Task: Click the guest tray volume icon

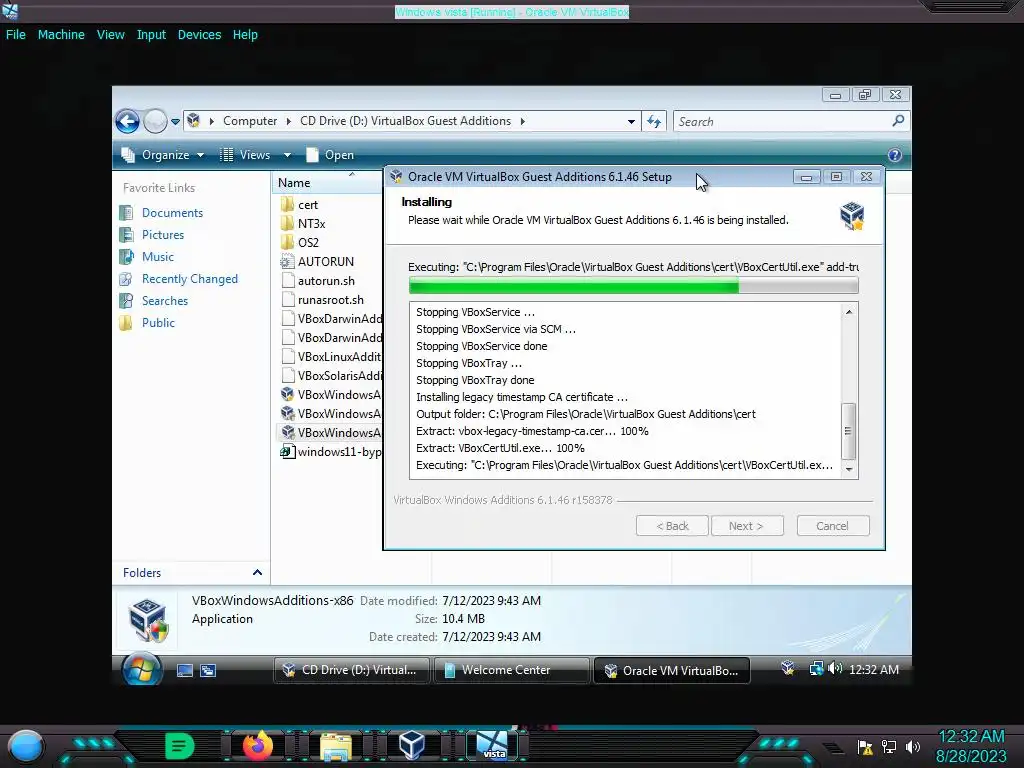Action: (835, 669)
